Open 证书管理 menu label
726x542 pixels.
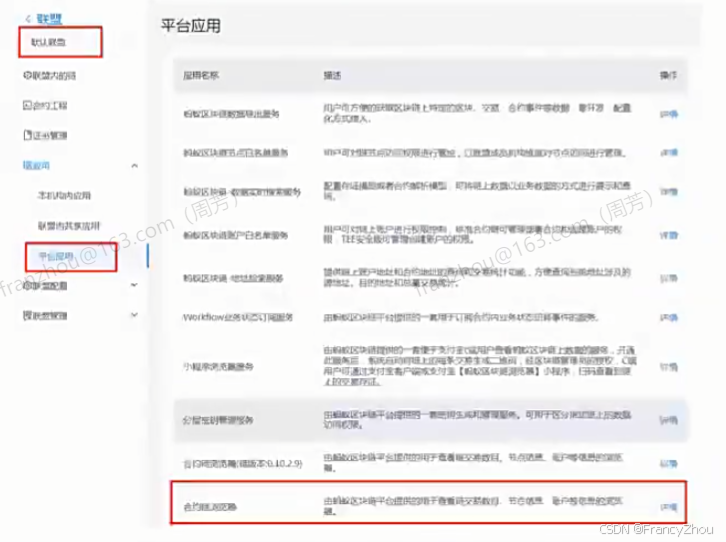tap(50, 135)
